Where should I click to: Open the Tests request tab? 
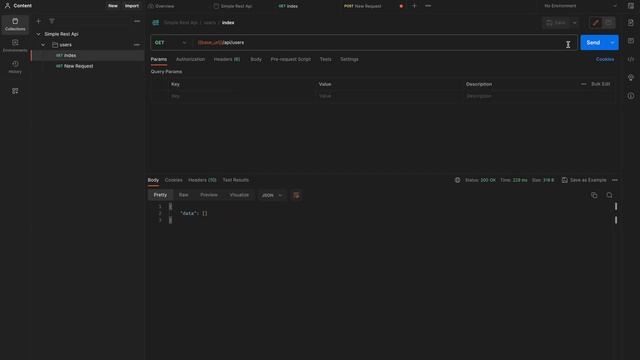tap(325, 59)
